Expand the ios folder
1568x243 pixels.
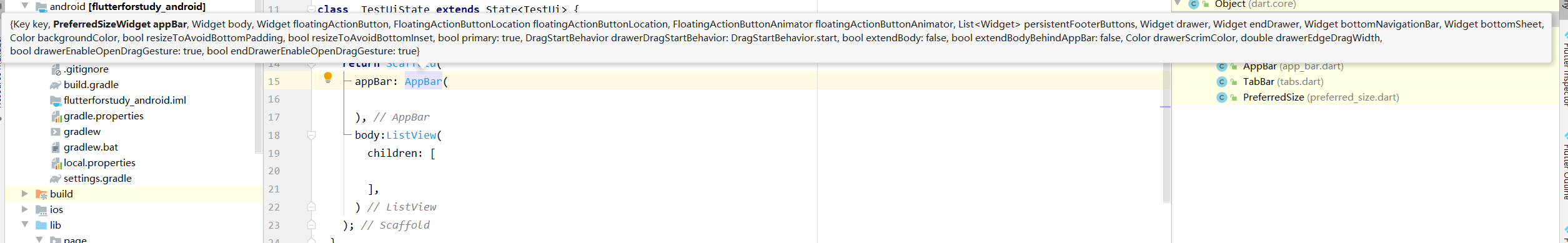pos(24,209)
